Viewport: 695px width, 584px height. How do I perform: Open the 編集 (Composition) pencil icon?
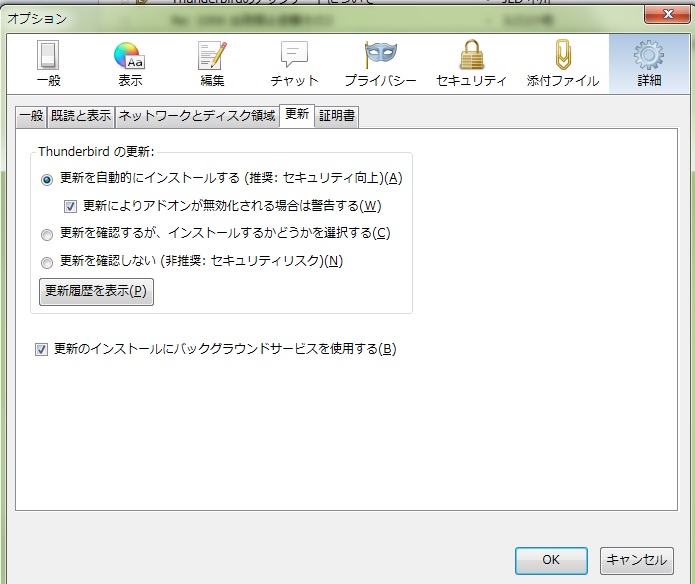[x=212, y=64]
